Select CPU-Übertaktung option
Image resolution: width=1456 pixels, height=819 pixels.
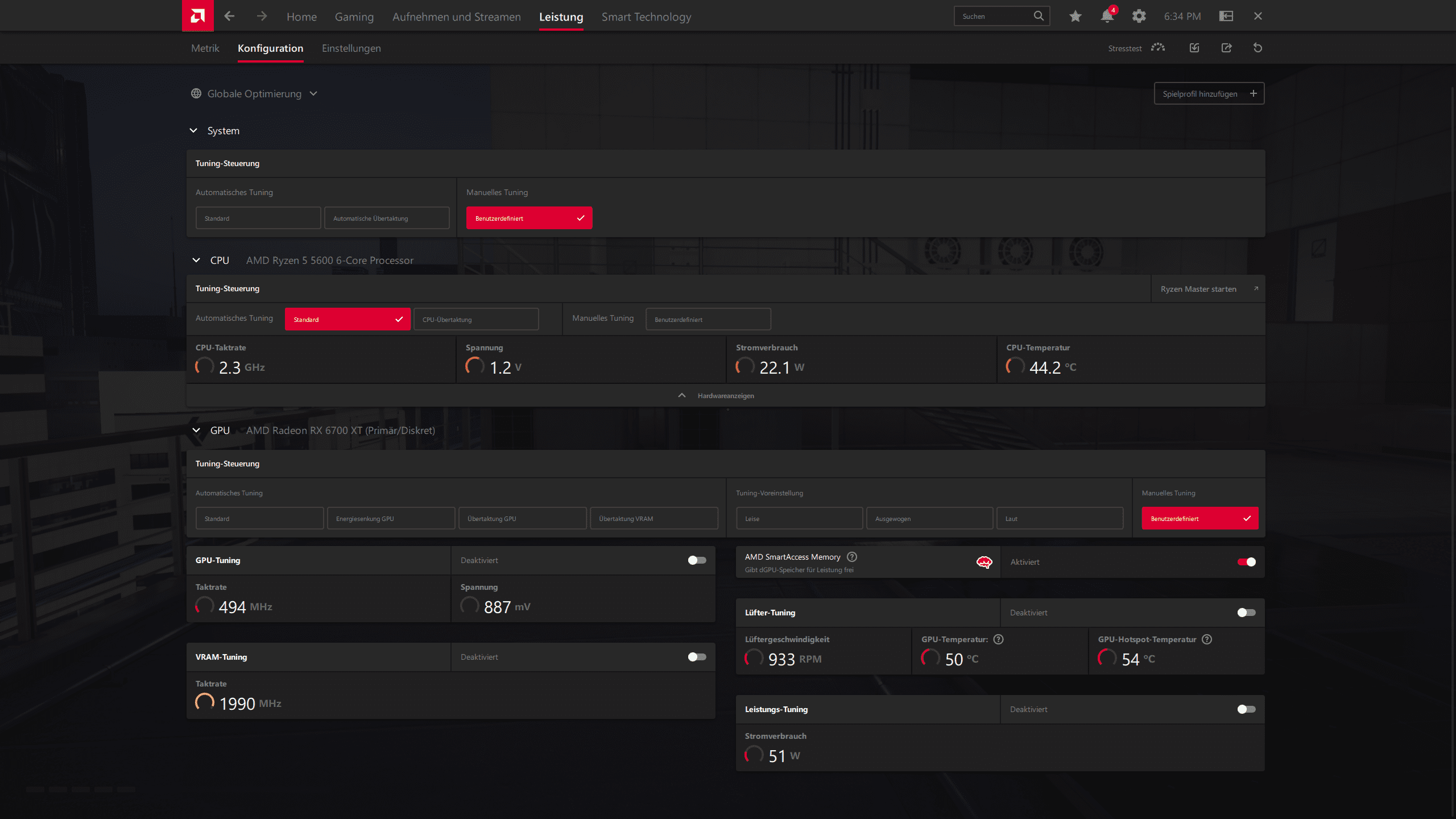pos(476,320)
